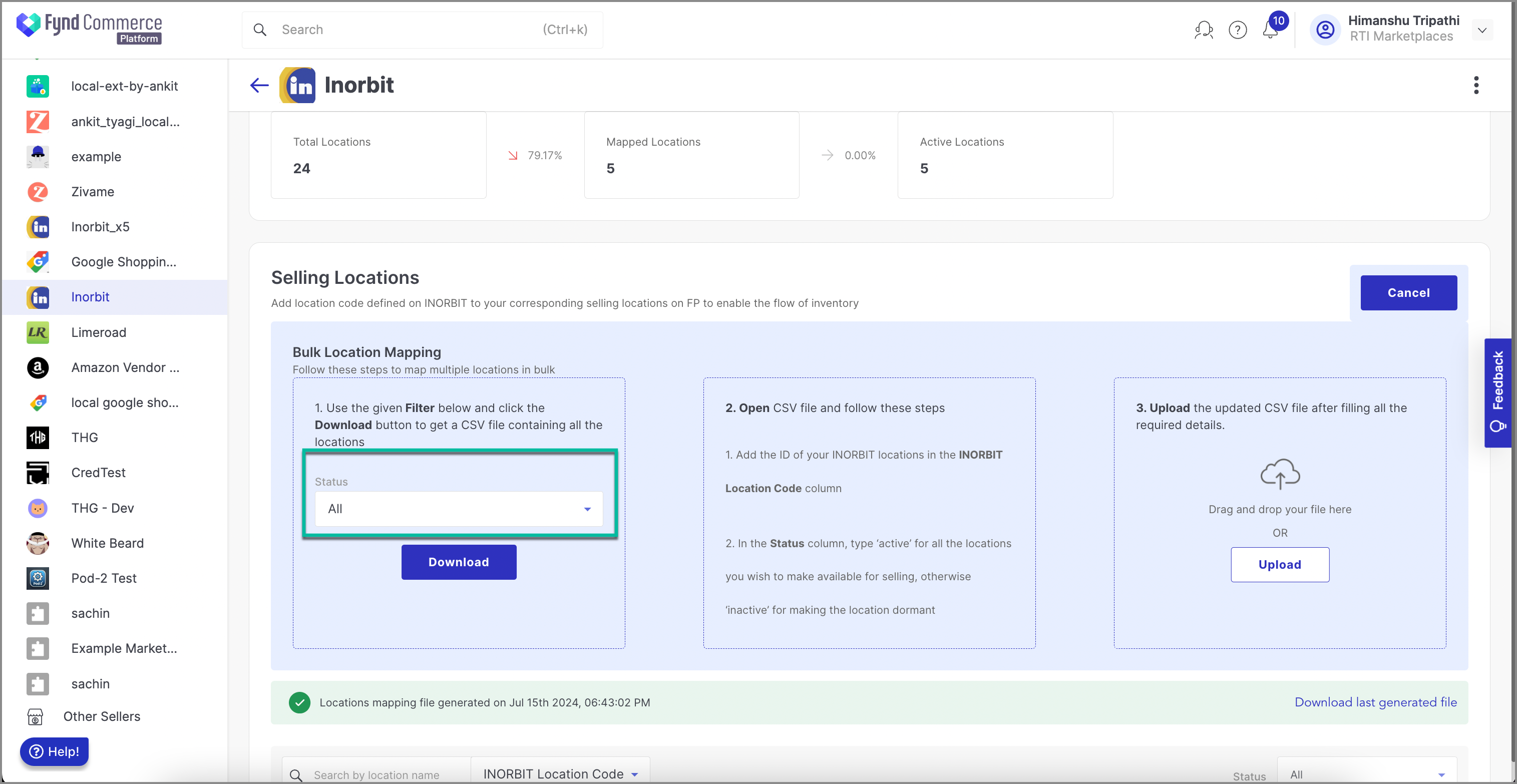Click the Upload button
1517x784 pixels.
(1280, 565)
